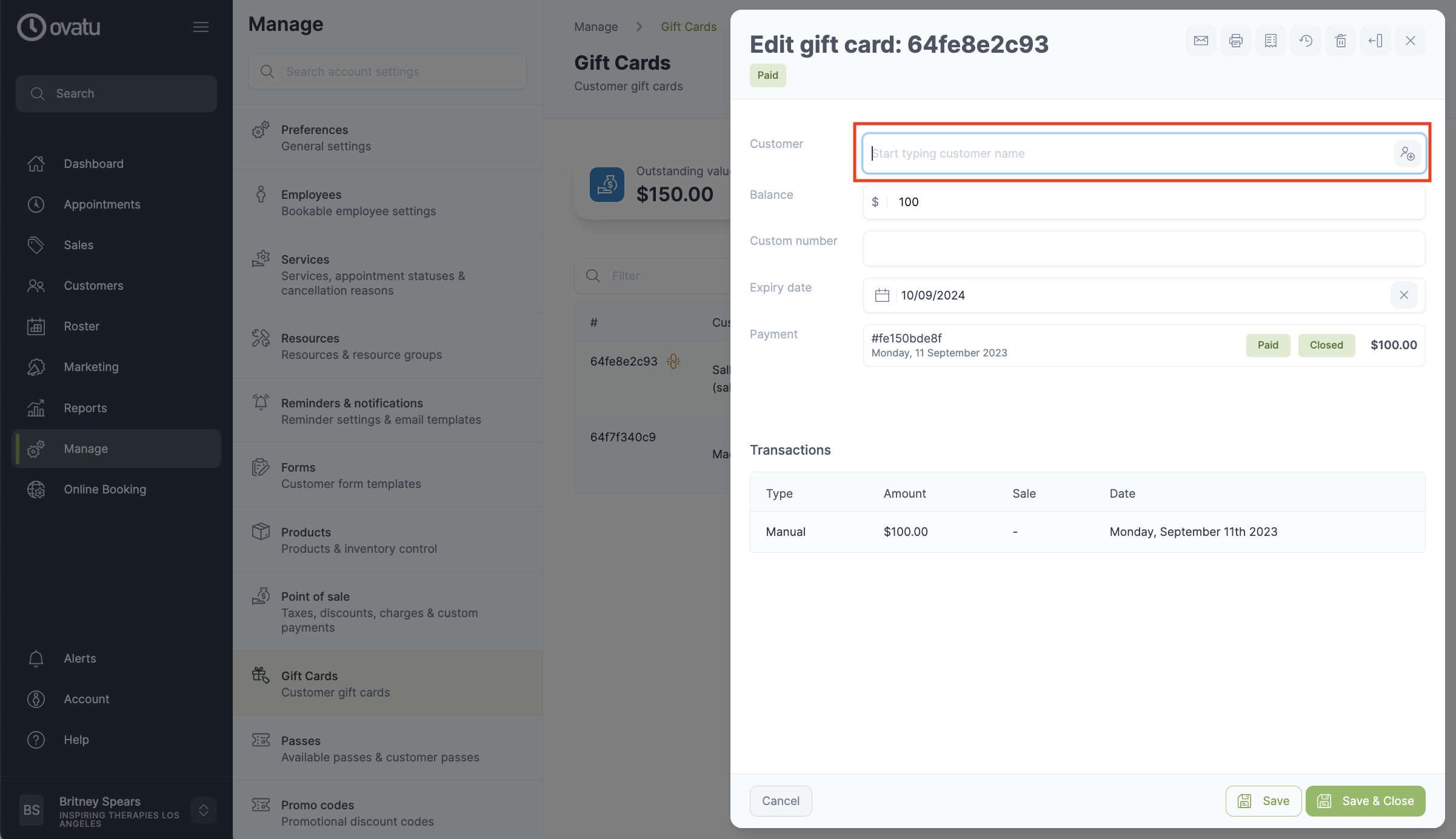Click the link icon beside gift card 64fe8e2c93

coord(673,361)
